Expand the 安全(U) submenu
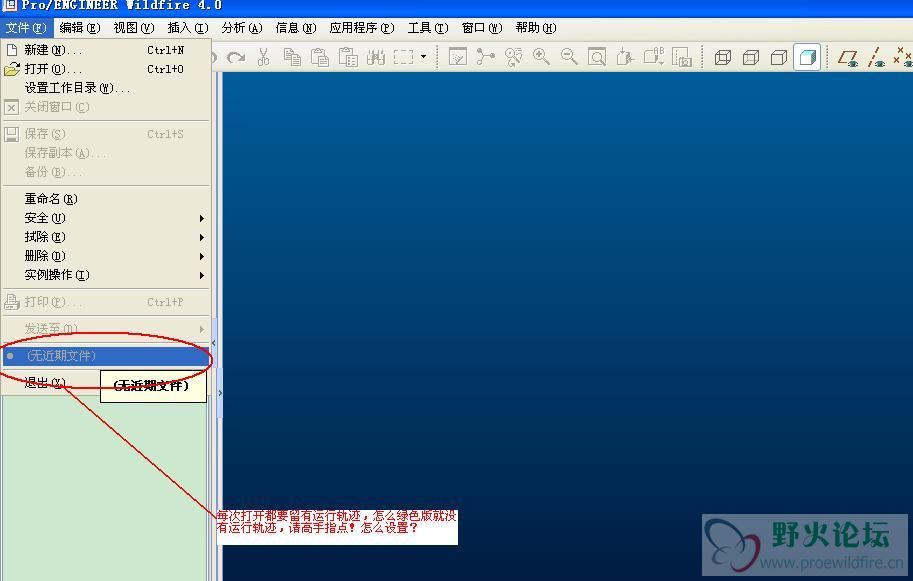 coord(106,218)
